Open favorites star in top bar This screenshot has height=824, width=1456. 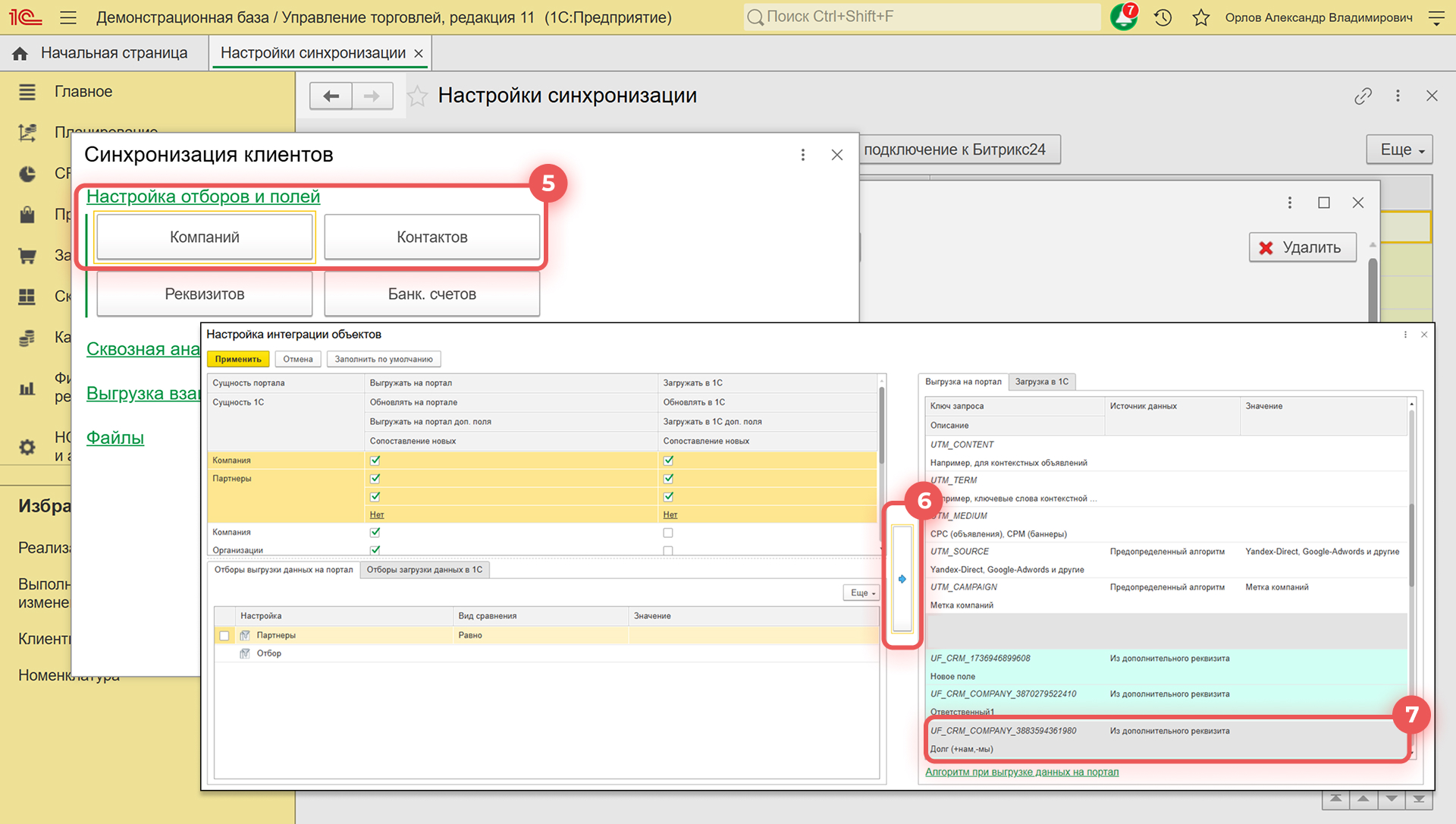tap(1200, 17)
